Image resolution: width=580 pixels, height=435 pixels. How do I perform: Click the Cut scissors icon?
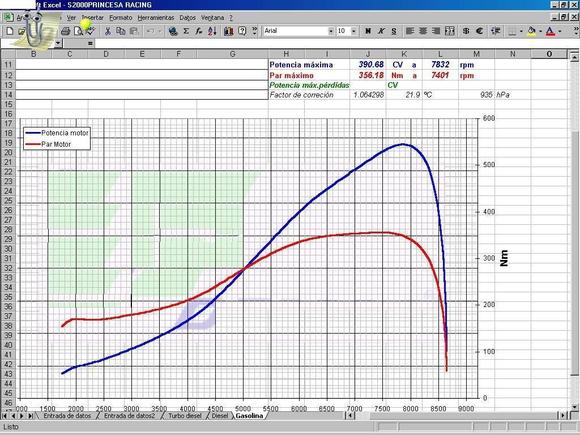coord(108,31)
